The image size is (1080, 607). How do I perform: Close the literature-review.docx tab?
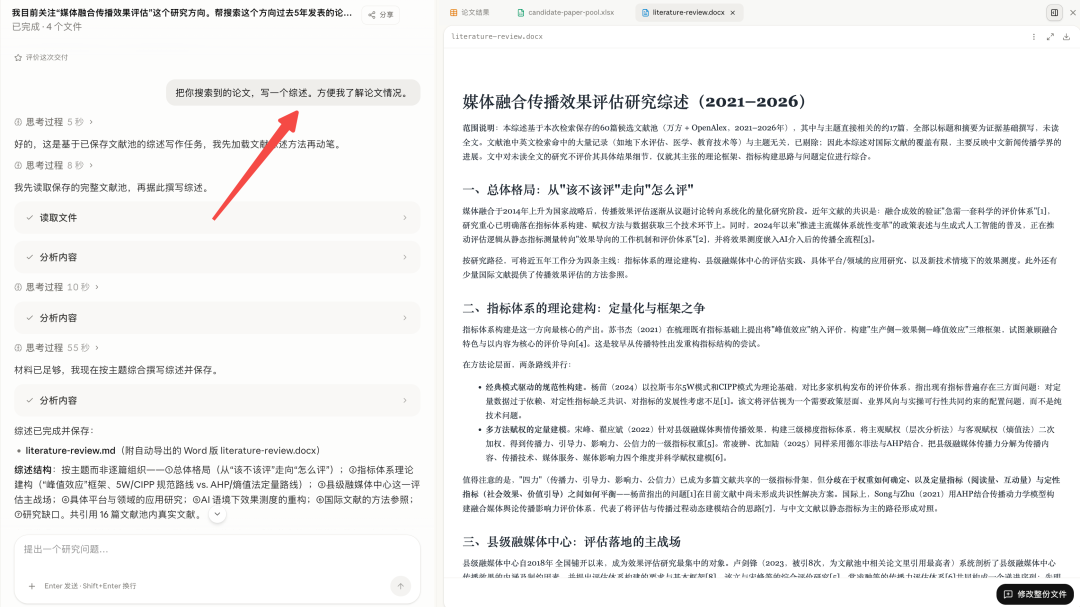tap(733, 12)
